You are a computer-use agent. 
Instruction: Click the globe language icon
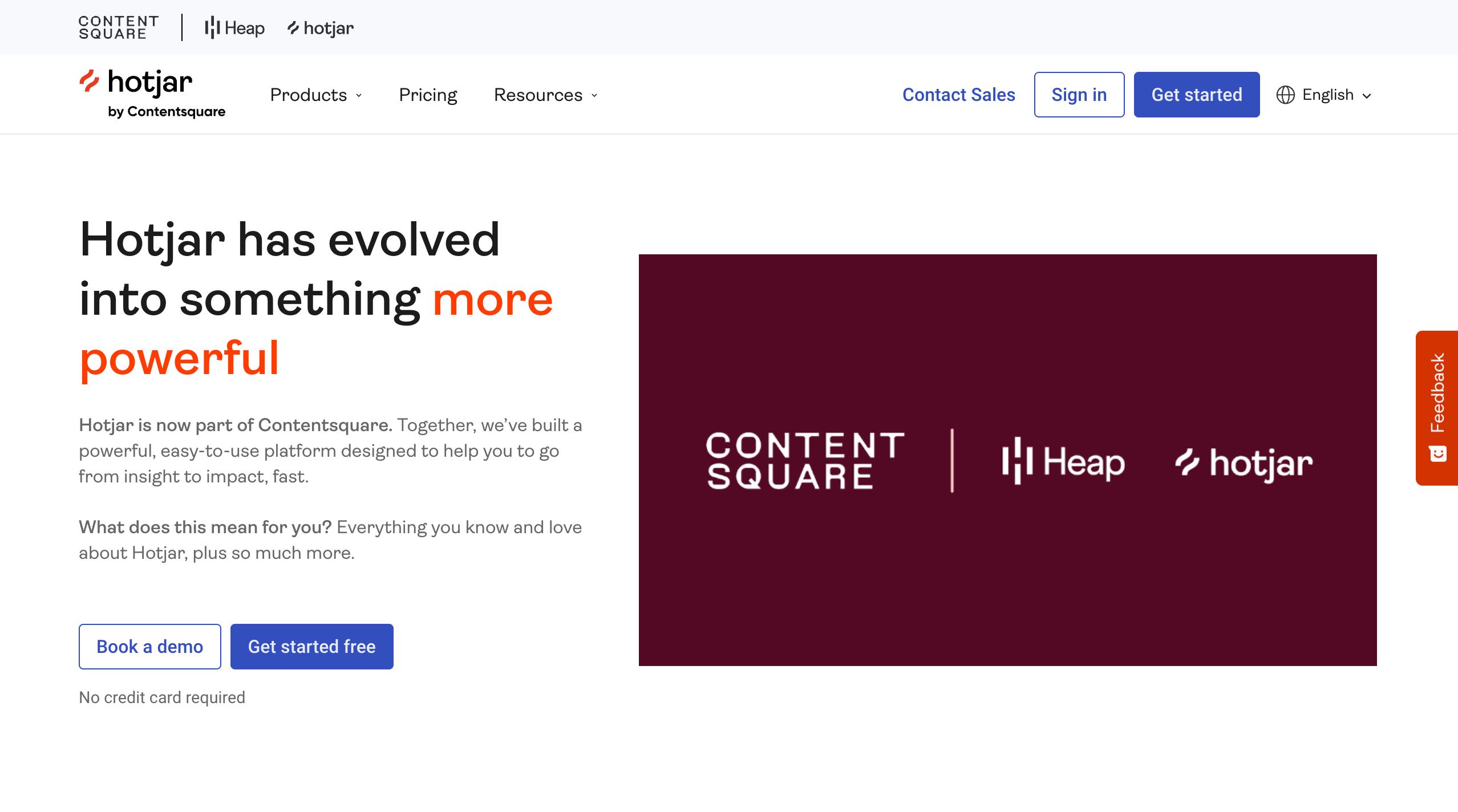point(1285,95)
